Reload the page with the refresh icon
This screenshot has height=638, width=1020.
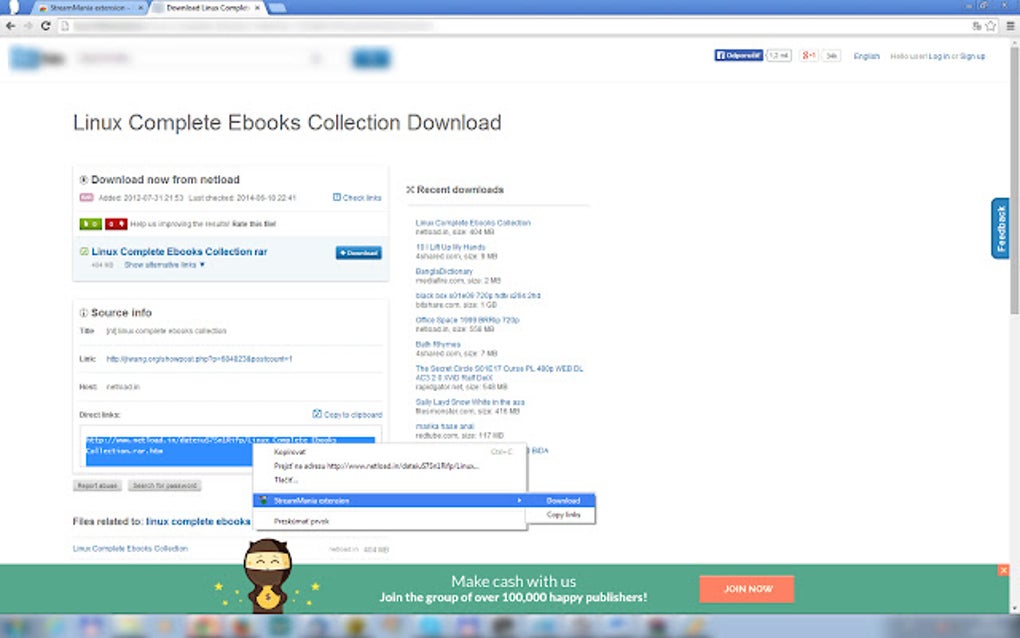[x=46, y=27]
